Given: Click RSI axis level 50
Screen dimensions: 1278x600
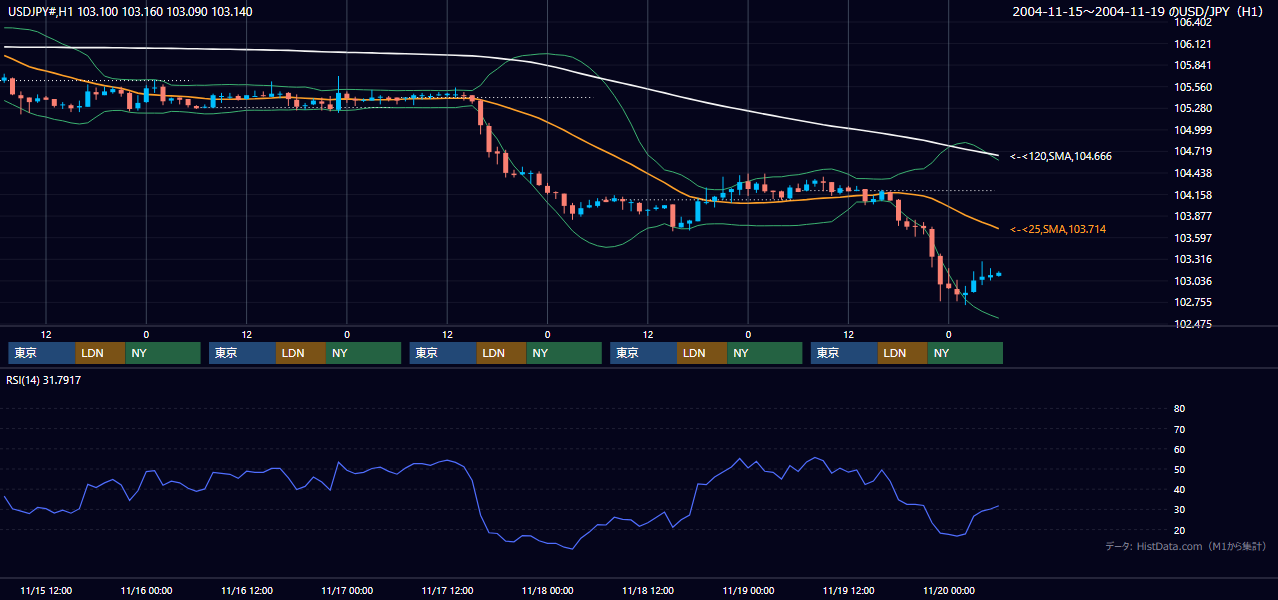Looking at the screenshot, I should coord(1179,469).
